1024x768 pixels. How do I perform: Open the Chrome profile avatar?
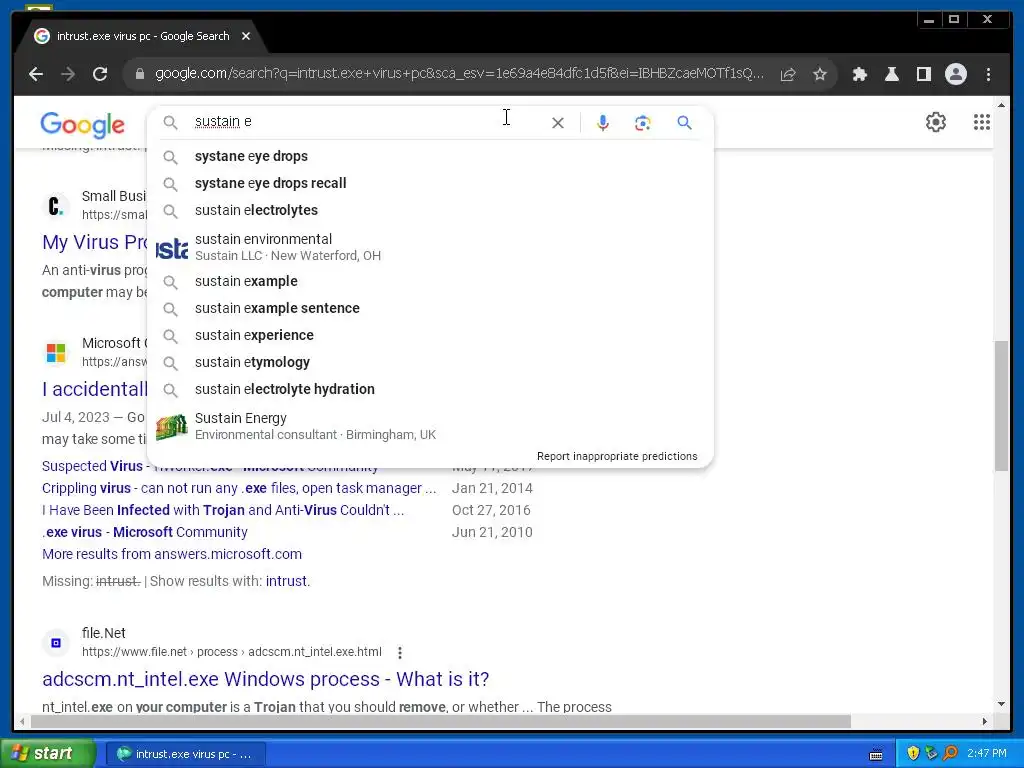tap(955, 74)
